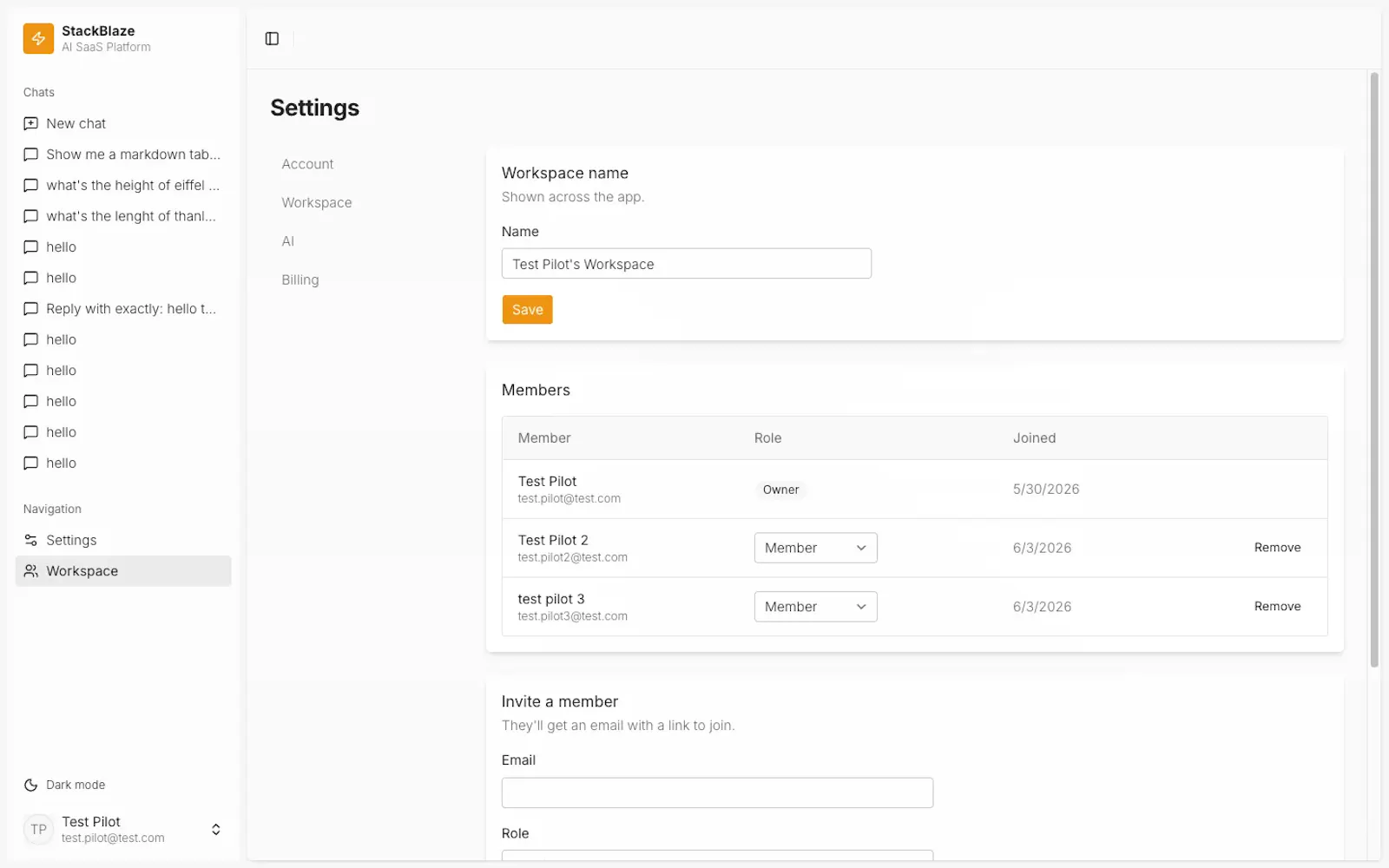This screenshot has width=1389, height=868.
Task: Click the invite Email input field
Action: [717, 792]
